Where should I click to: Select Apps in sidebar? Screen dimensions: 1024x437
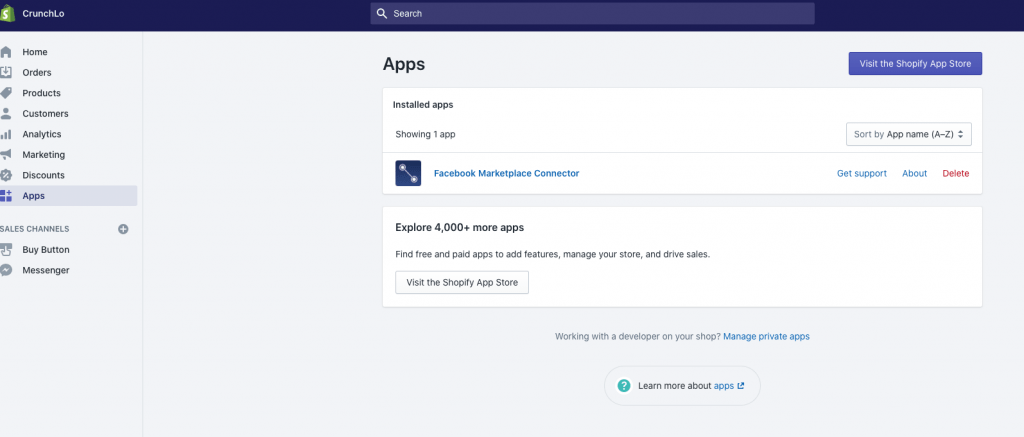(69, 196)
